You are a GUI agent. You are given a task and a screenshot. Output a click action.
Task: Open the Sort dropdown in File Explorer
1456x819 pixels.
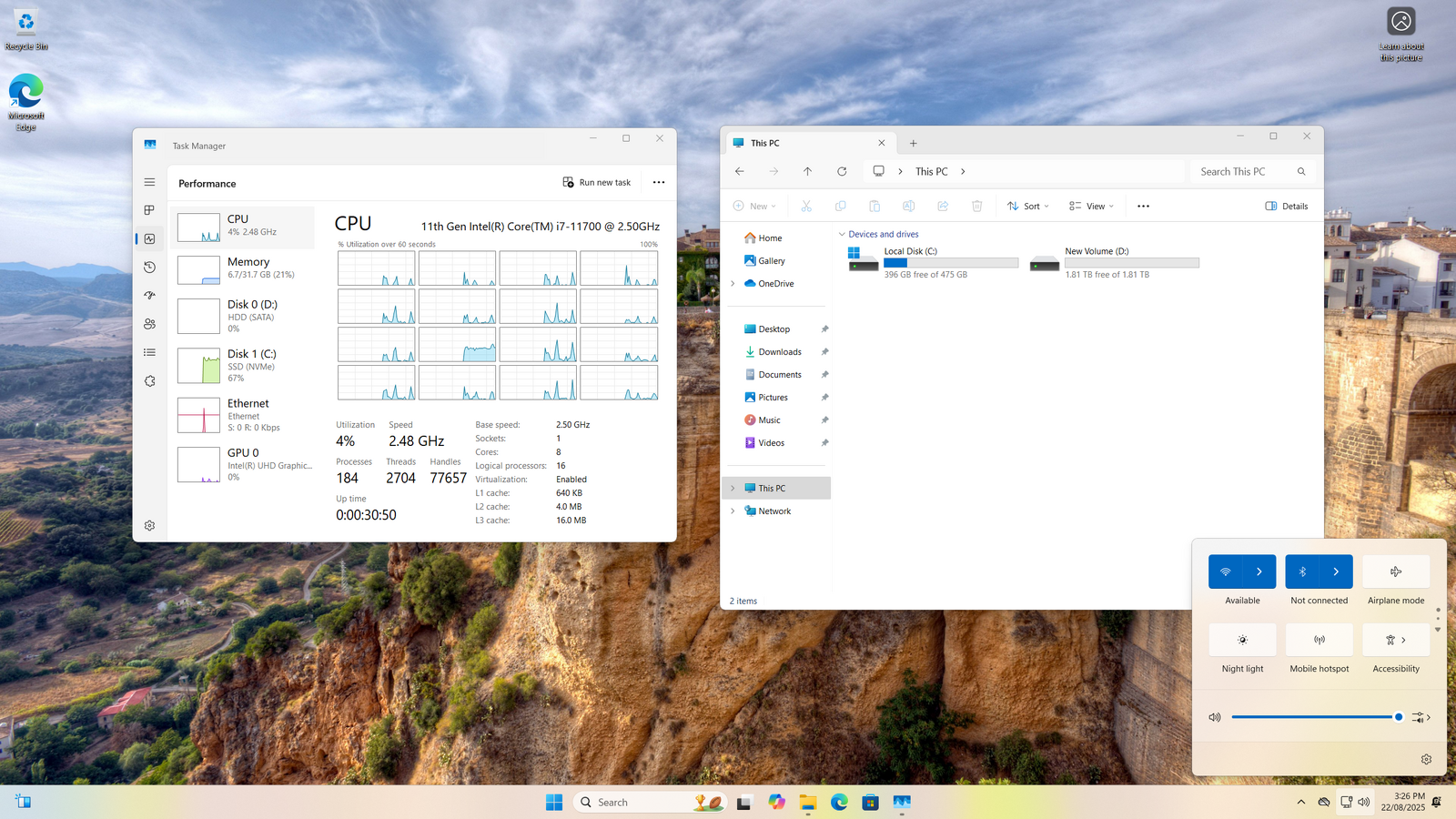pos(1028,207)
